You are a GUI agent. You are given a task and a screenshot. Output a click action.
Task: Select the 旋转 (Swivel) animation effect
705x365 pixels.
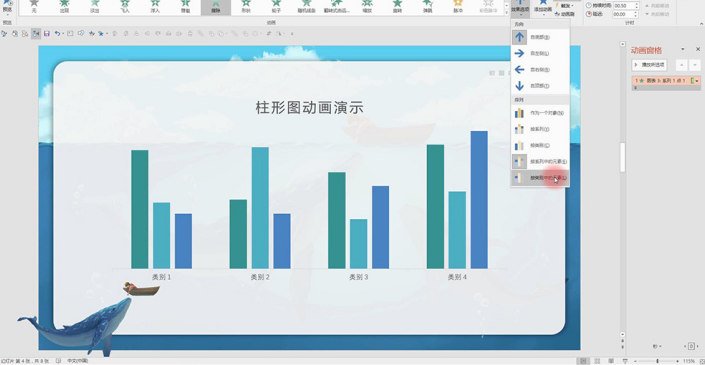click(397, 7)
